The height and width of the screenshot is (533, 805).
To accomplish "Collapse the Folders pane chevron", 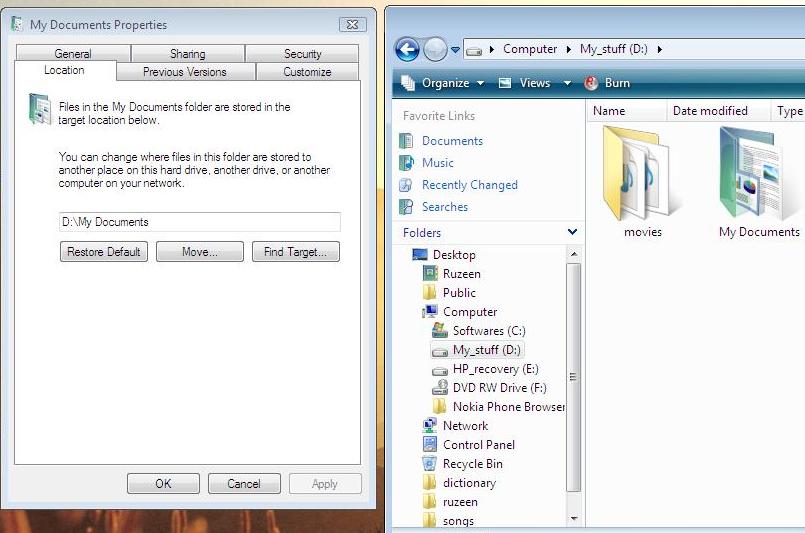I will (572, 232).
